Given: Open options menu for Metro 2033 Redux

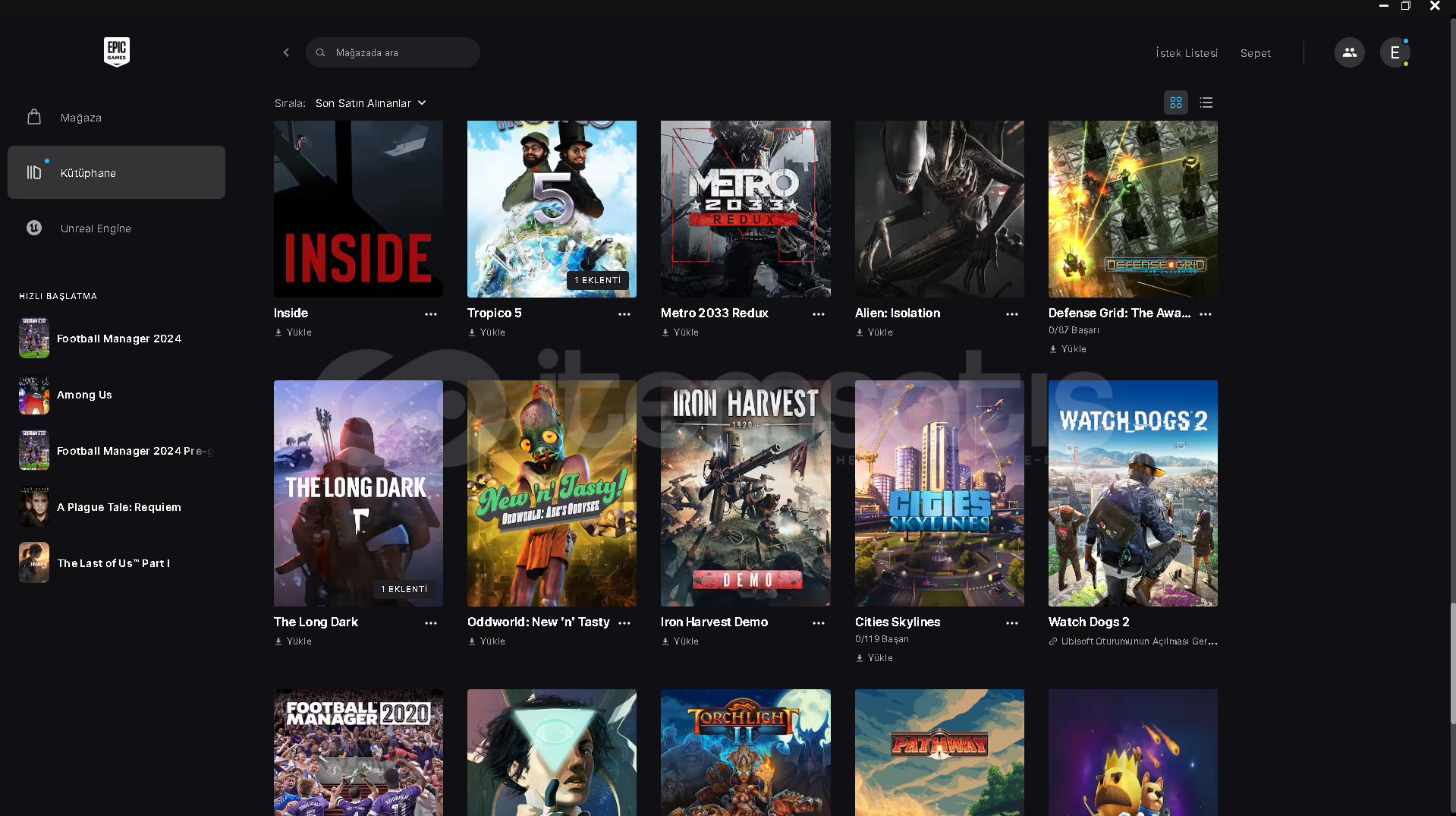Looking at the screenshot, I should [819, 313].
